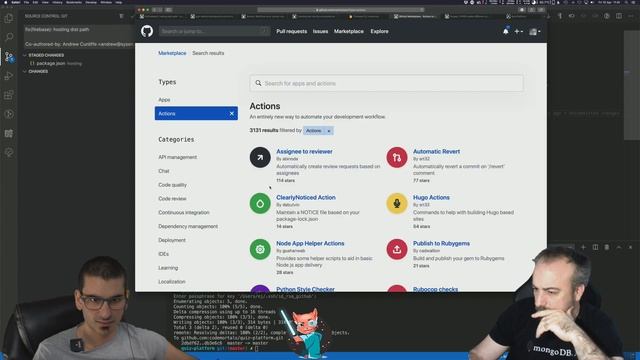Select the Learning category
The height and width of the screenshot is (360, 640).
(168, 268)
